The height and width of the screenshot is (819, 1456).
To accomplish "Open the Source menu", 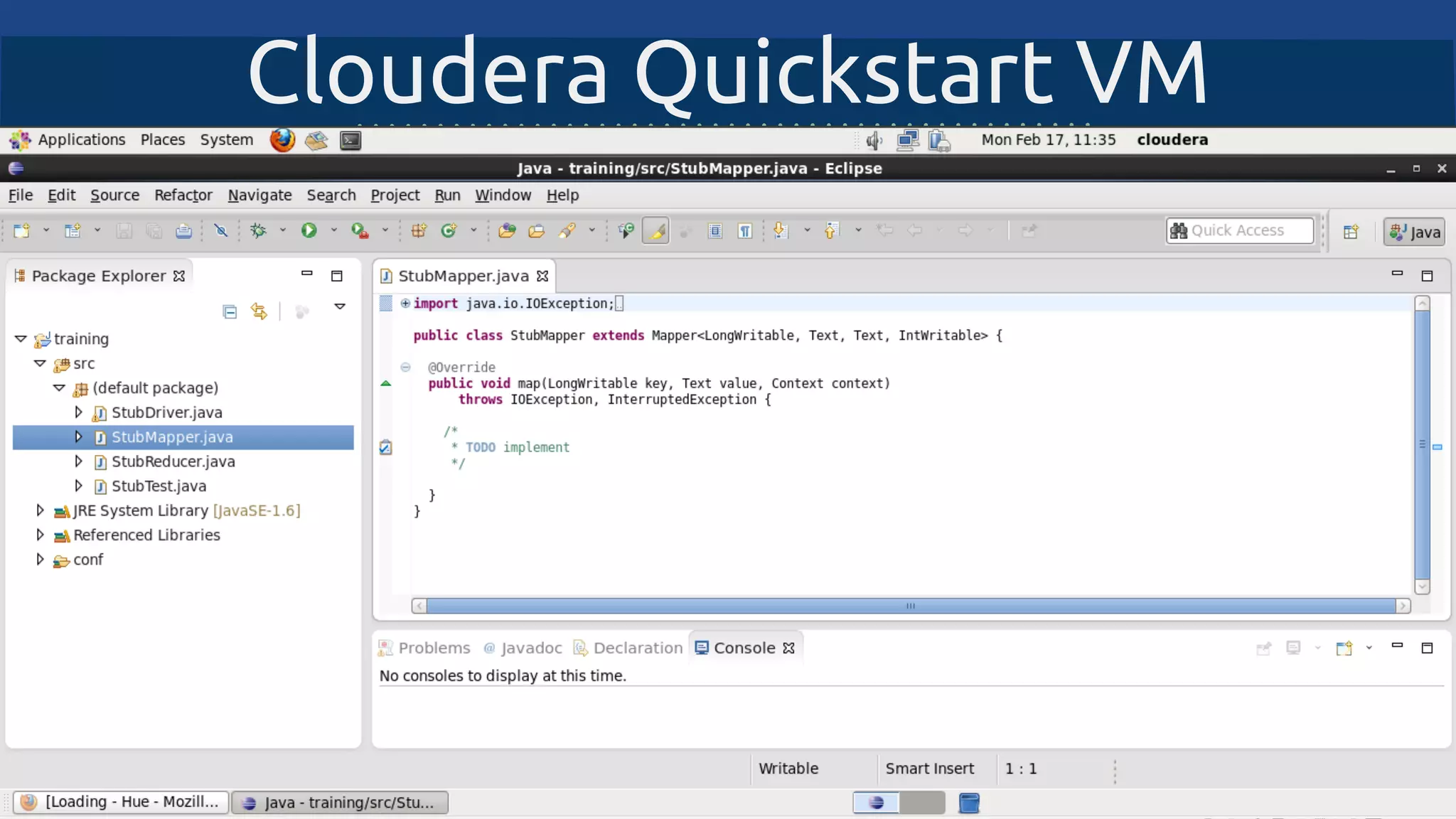I will click(x=114, y=195).
